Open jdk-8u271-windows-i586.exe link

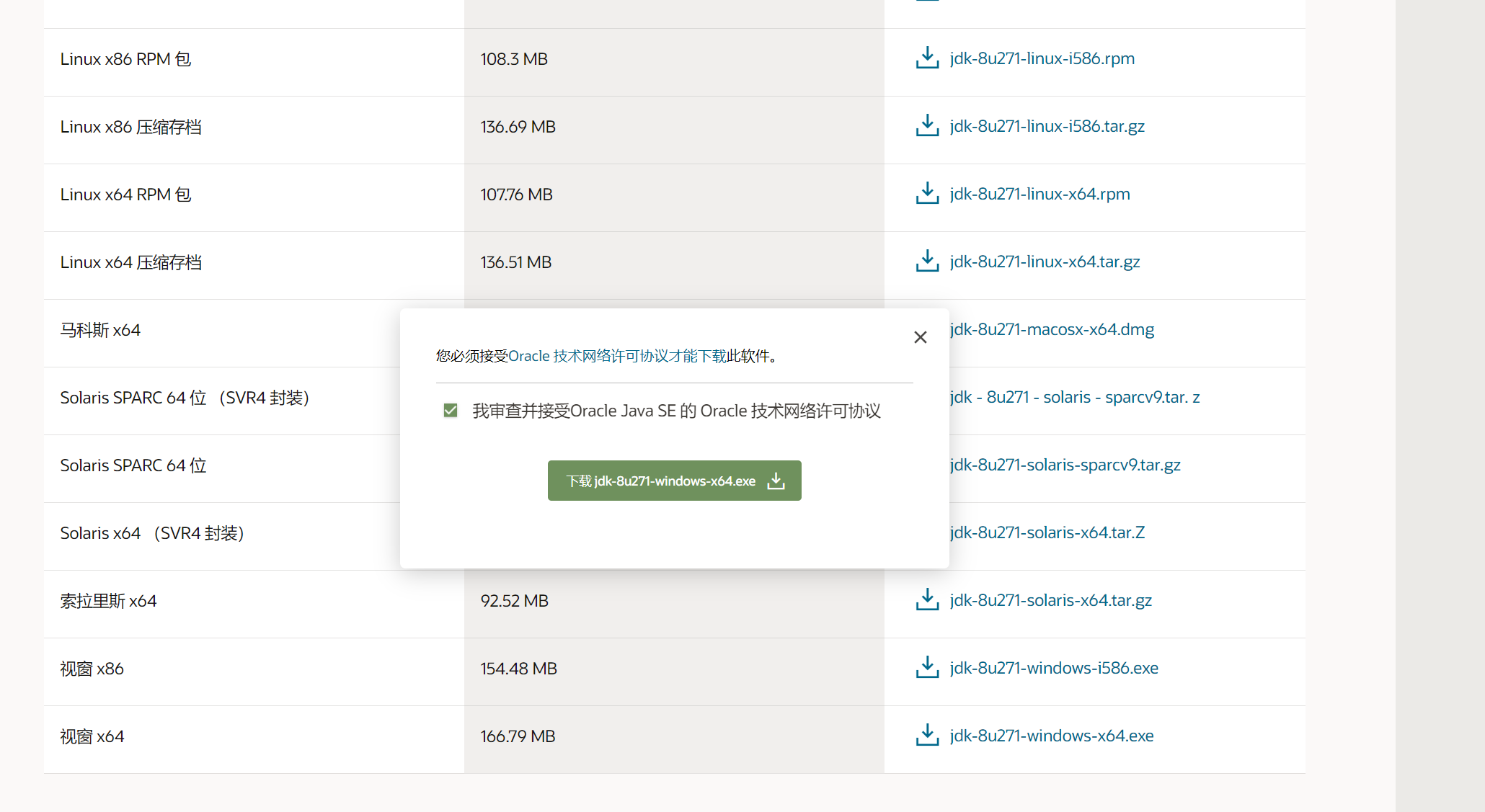tap(1055, 668)
